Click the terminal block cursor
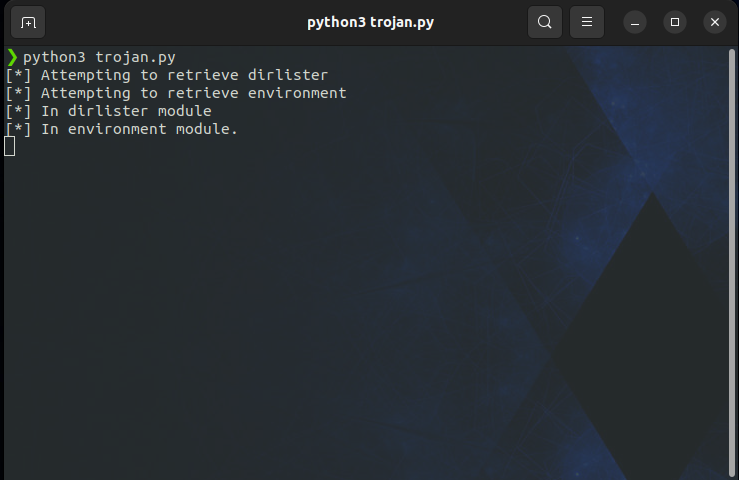The height and width of the screenshot is (480, 739). tap(9, 146)
